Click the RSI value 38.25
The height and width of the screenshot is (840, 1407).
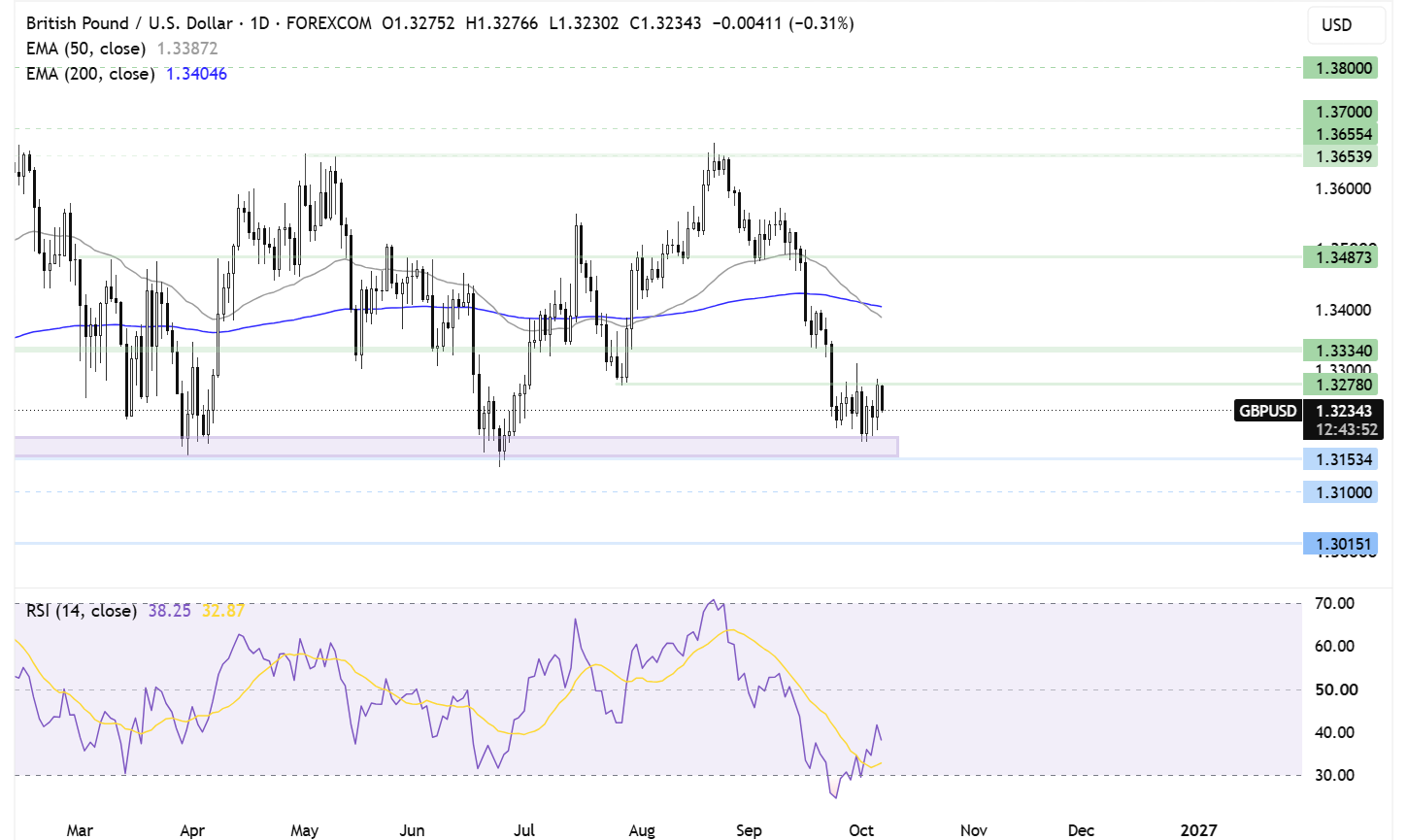coord(169,611)
